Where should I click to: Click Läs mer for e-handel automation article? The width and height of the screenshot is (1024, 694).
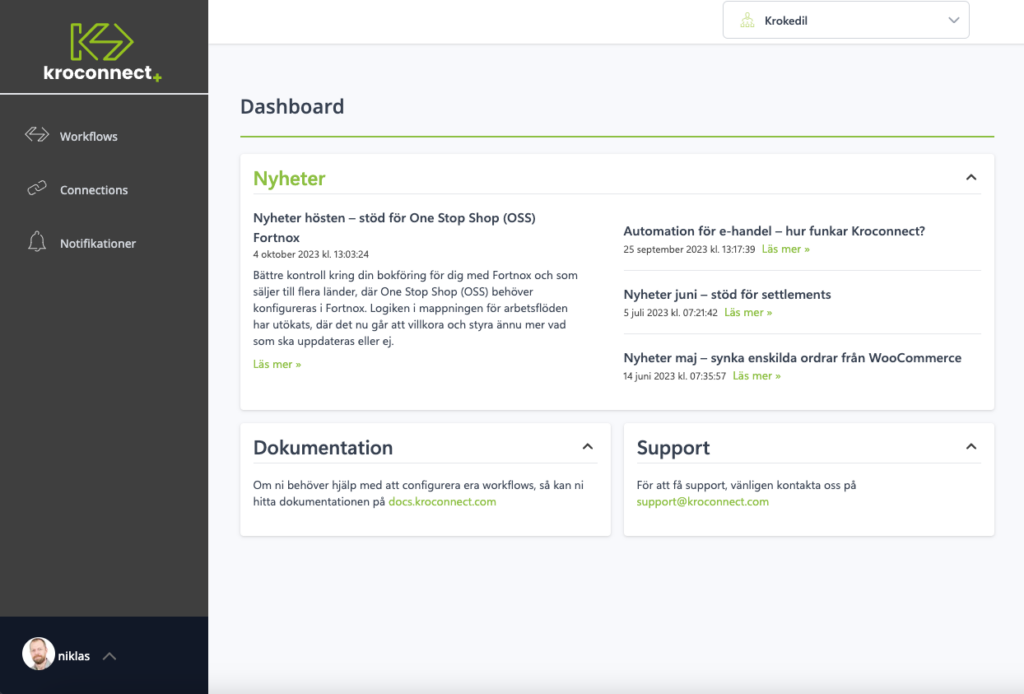point(785,249)
